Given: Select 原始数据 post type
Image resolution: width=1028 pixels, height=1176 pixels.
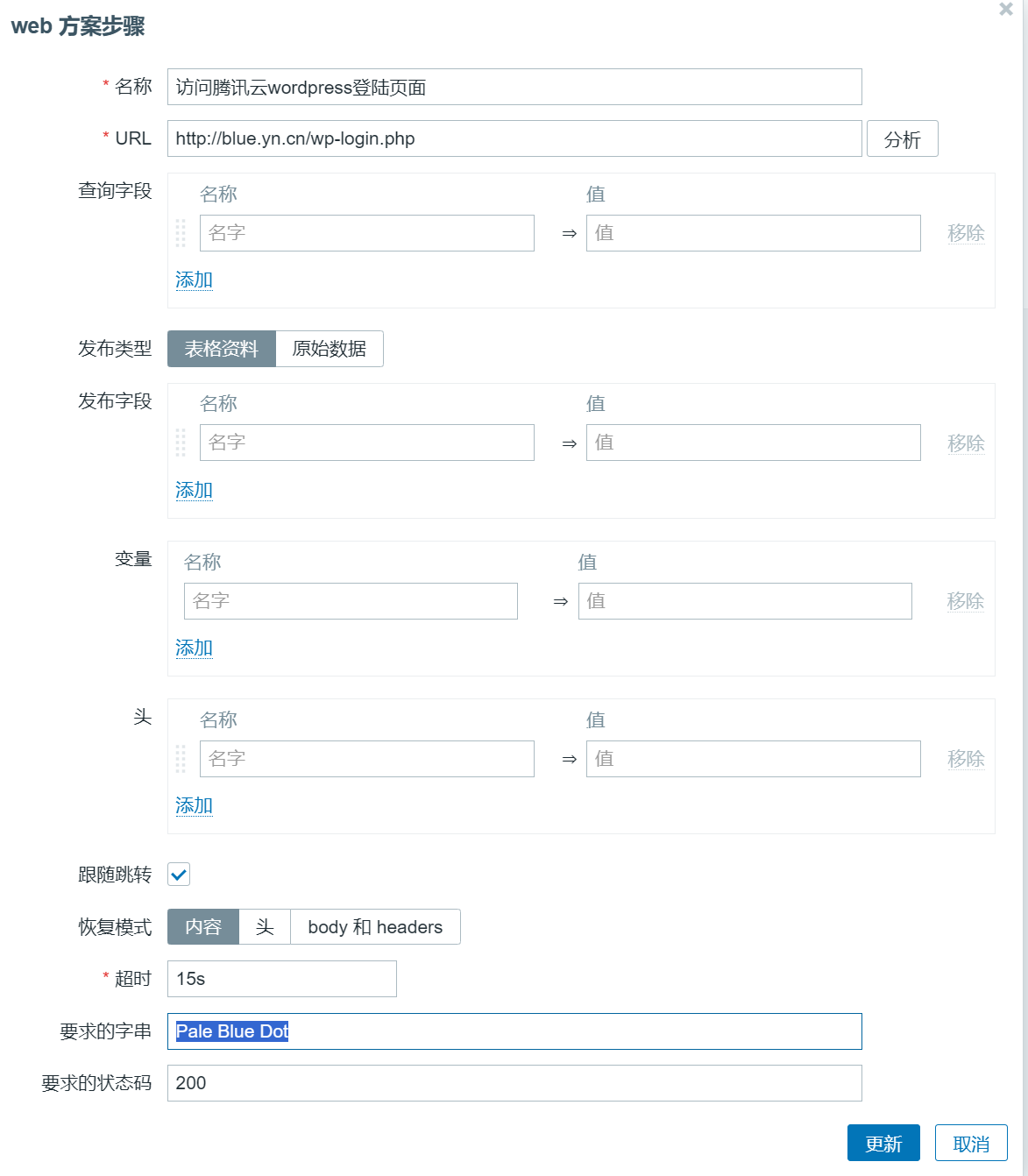Looking at the screenshot, I should [x=330, y=349].
